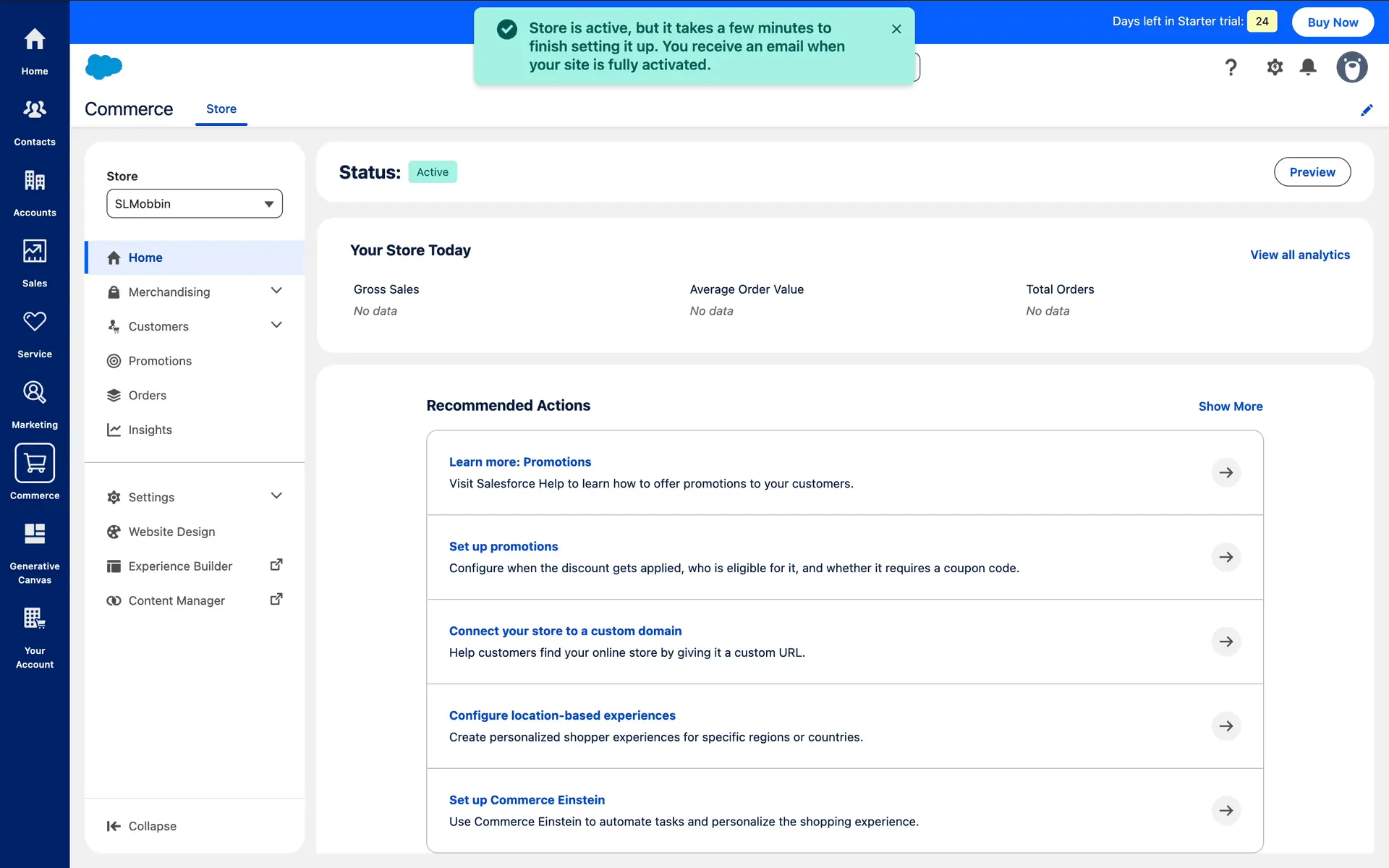Open the user avatar profile icon
Viewport: 1389px width, 868px height.
[1351, 67]
